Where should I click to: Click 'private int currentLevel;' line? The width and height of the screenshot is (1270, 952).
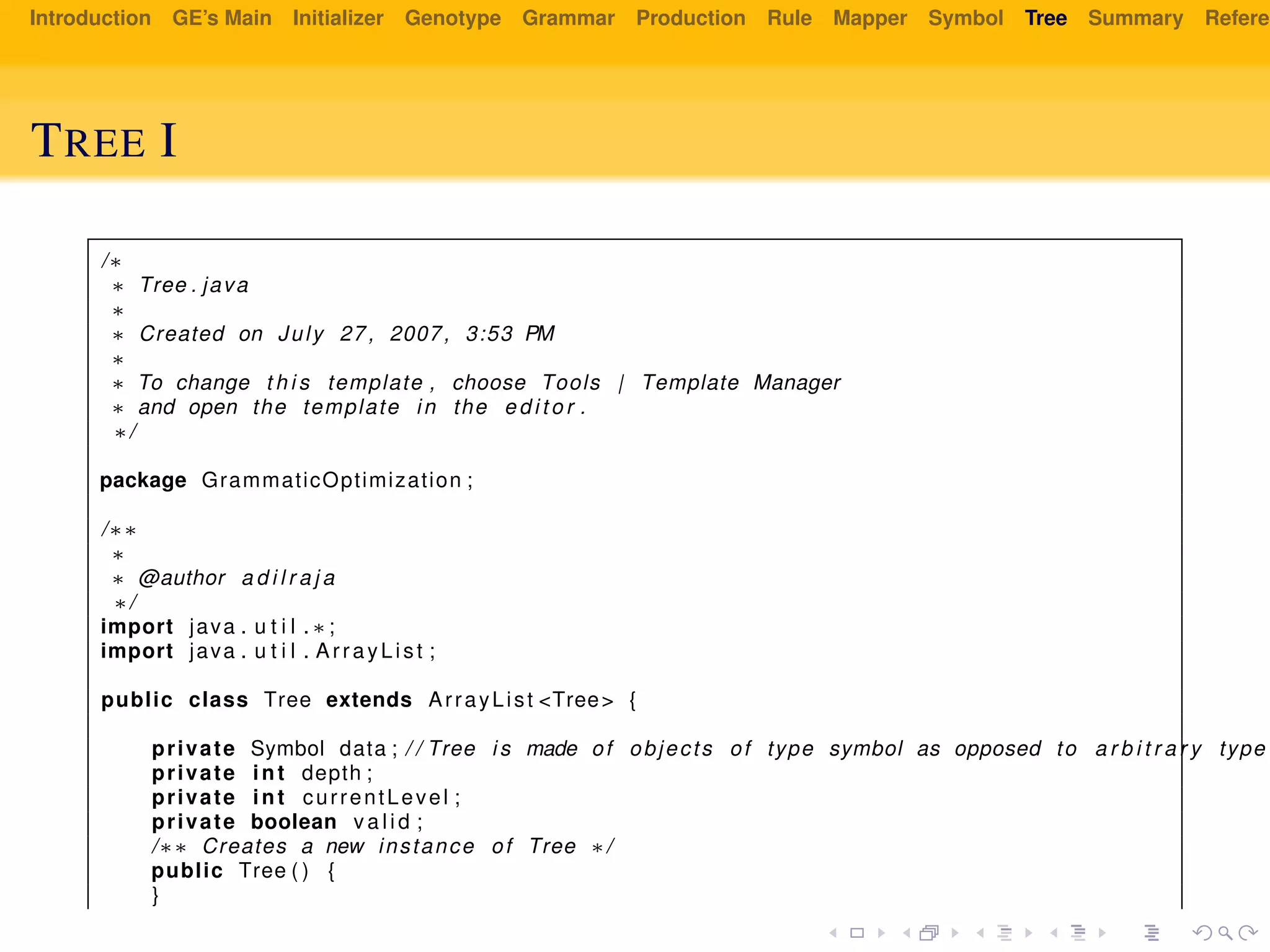[306, 798]
